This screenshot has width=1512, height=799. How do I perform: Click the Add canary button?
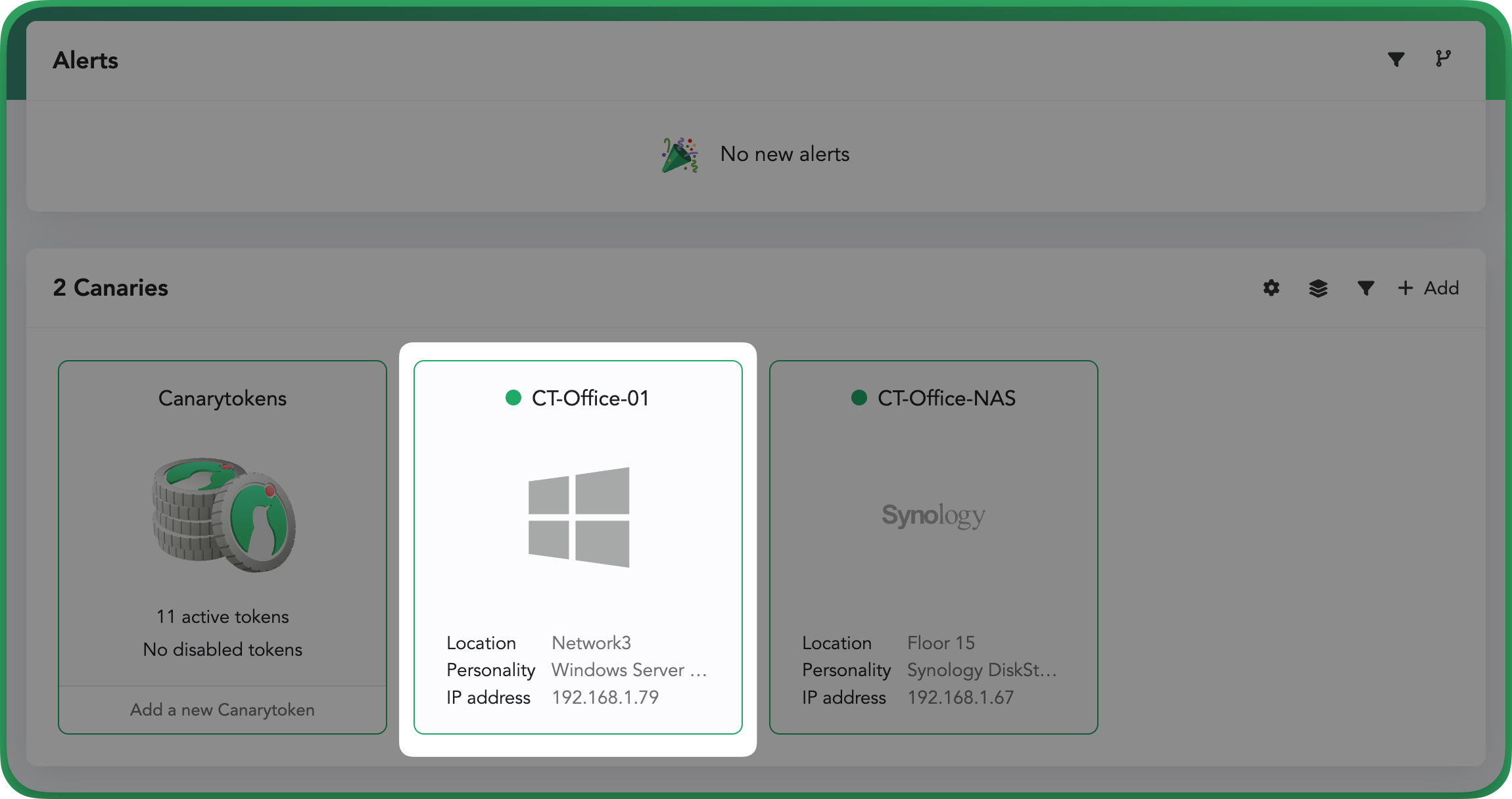click(1429, 288)
